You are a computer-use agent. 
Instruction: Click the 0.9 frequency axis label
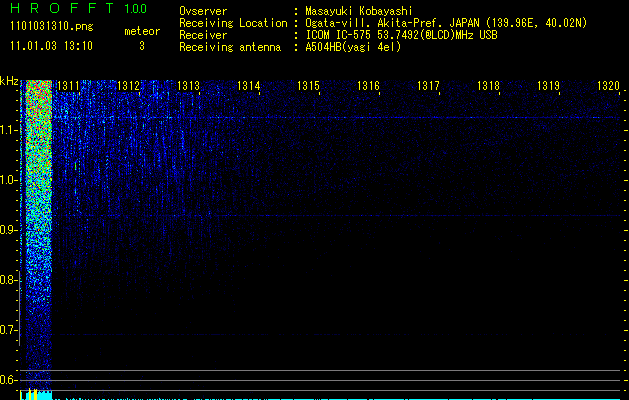[9, 230]
